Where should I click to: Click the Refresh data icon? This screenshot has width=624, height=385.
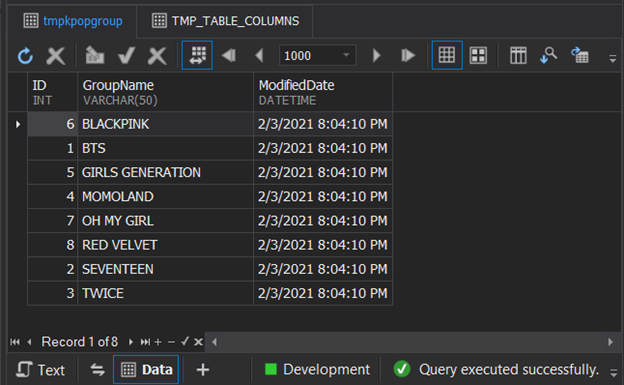[x=25, y=56]
